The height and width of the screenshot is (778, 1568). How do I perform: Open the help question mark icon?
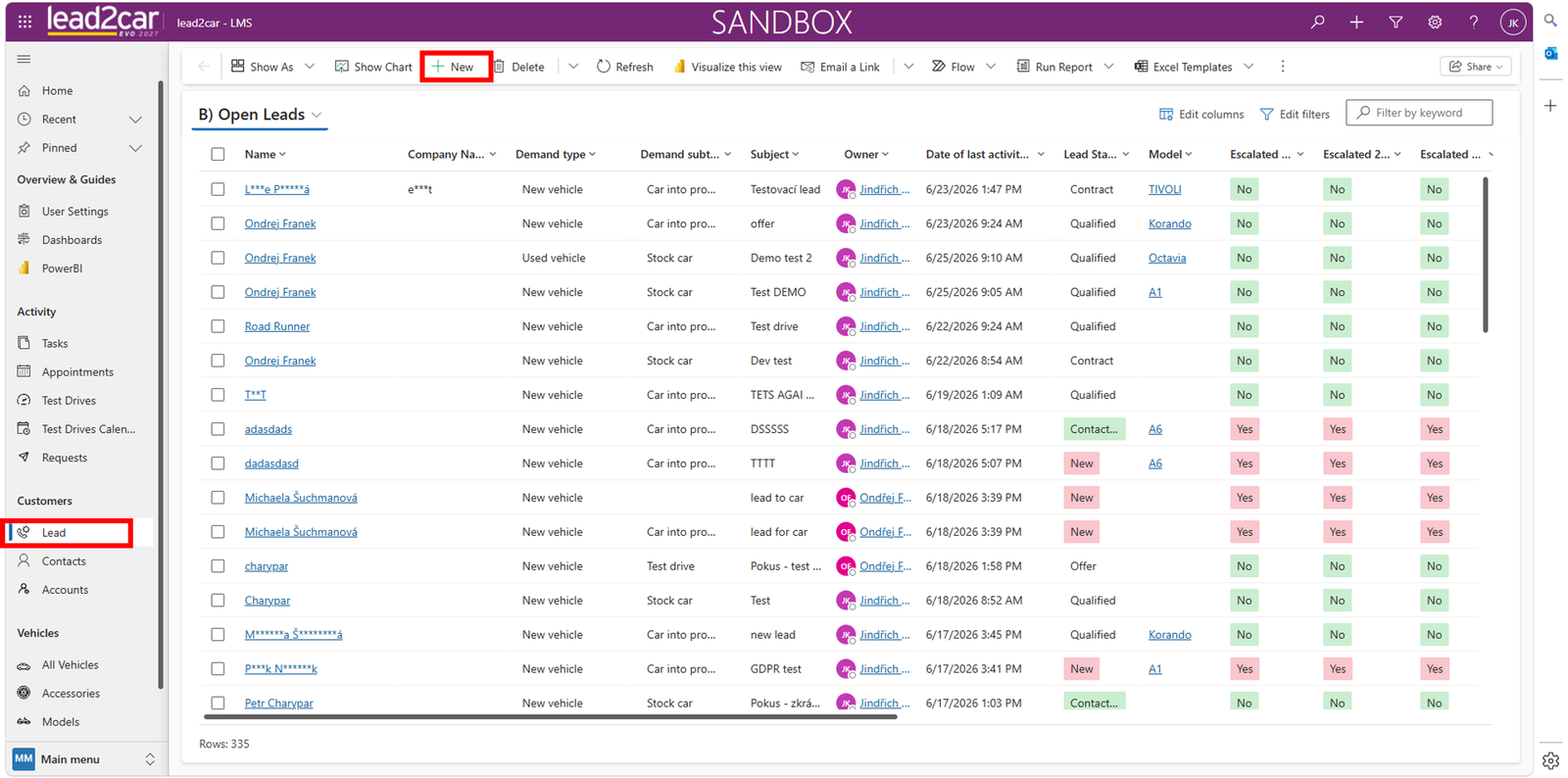pyautogui.click(x=1473, y=22)
